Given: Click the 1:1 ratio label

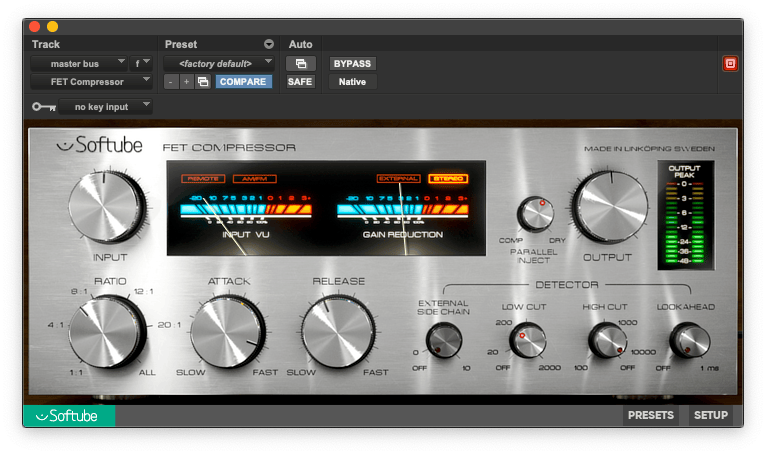Looking at the screenshot, I should pos(76,372).
